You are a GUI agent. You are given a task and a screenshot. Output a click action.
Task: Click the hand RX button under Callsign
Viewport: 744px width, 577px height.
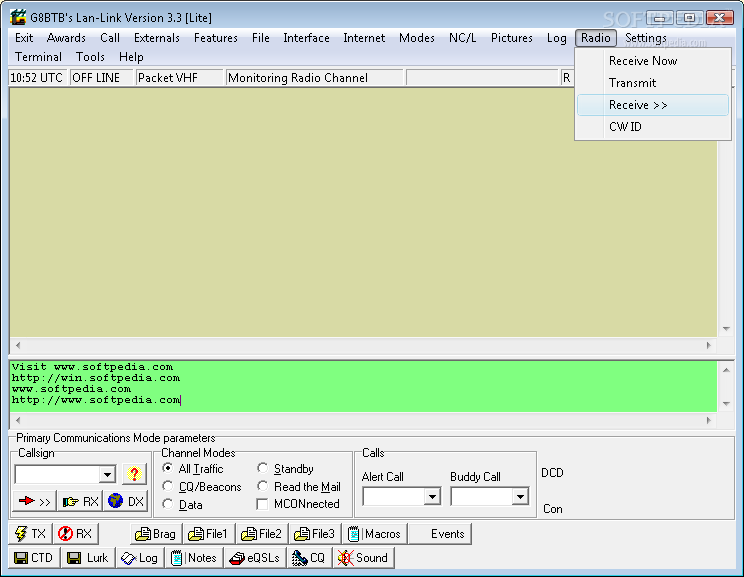(80, 501)
